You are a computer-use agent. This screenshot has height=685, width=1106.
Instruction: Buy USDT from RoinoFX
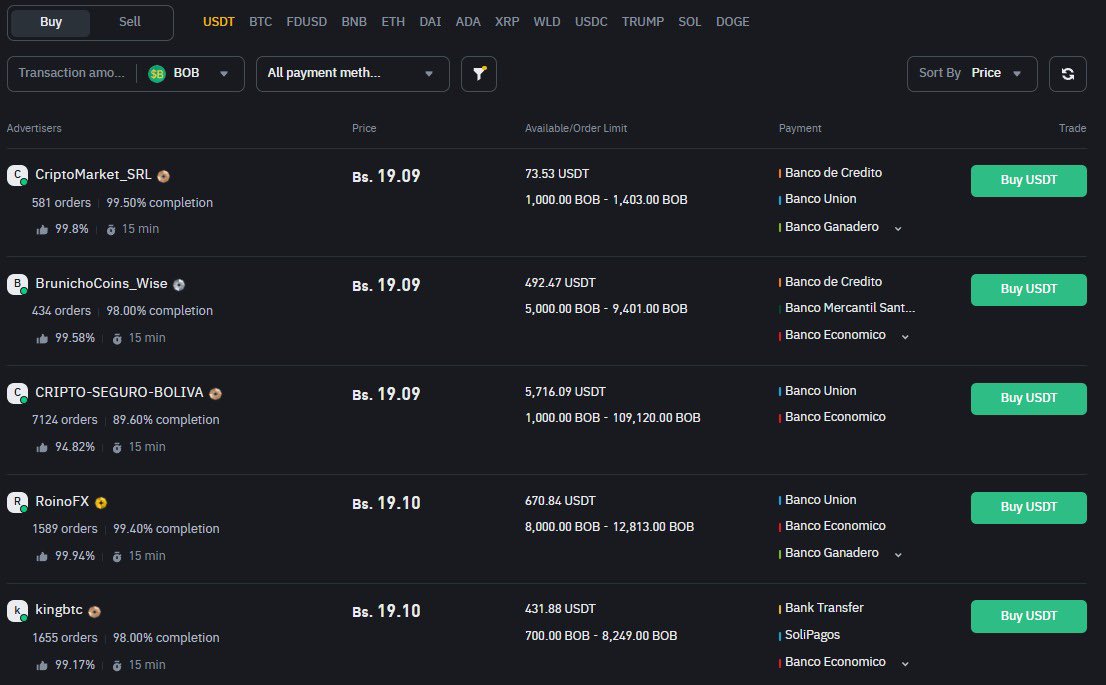point(1028,507)
